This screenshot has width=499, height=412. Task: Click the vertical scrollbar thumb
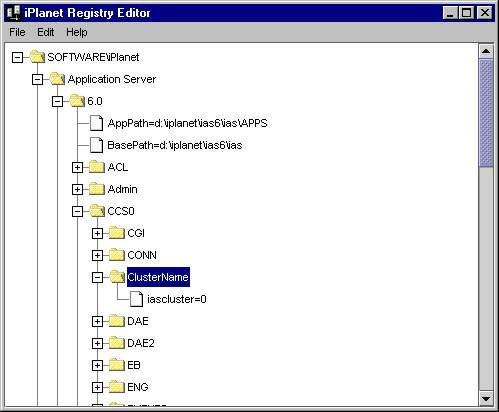pos(486,113)
